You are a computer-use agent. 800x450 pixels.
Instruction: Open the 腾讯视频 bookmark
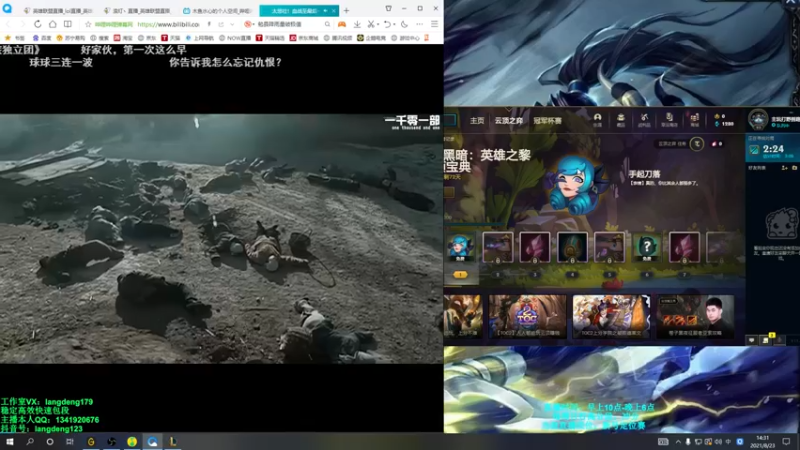point(338,38)
